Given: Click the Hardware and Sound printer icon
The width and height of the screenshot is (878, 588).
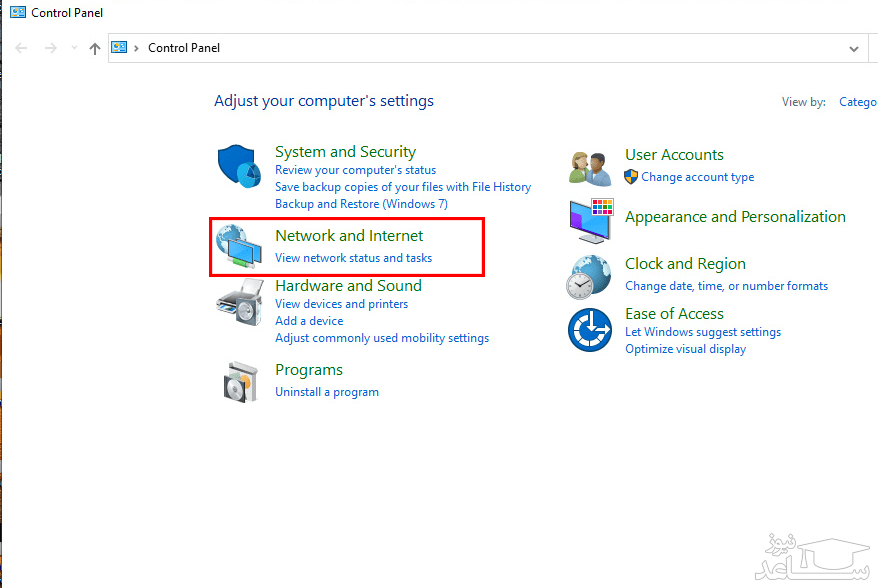Looking at the screenshot, I should (238, 302).
